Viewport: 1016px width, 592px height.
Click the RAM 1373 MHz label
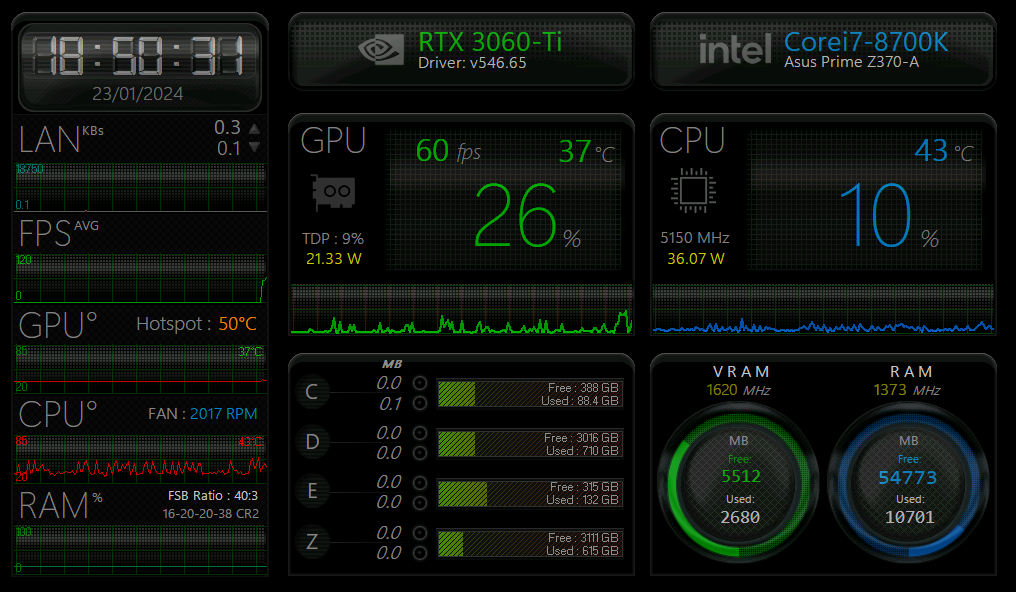[907, 390]
